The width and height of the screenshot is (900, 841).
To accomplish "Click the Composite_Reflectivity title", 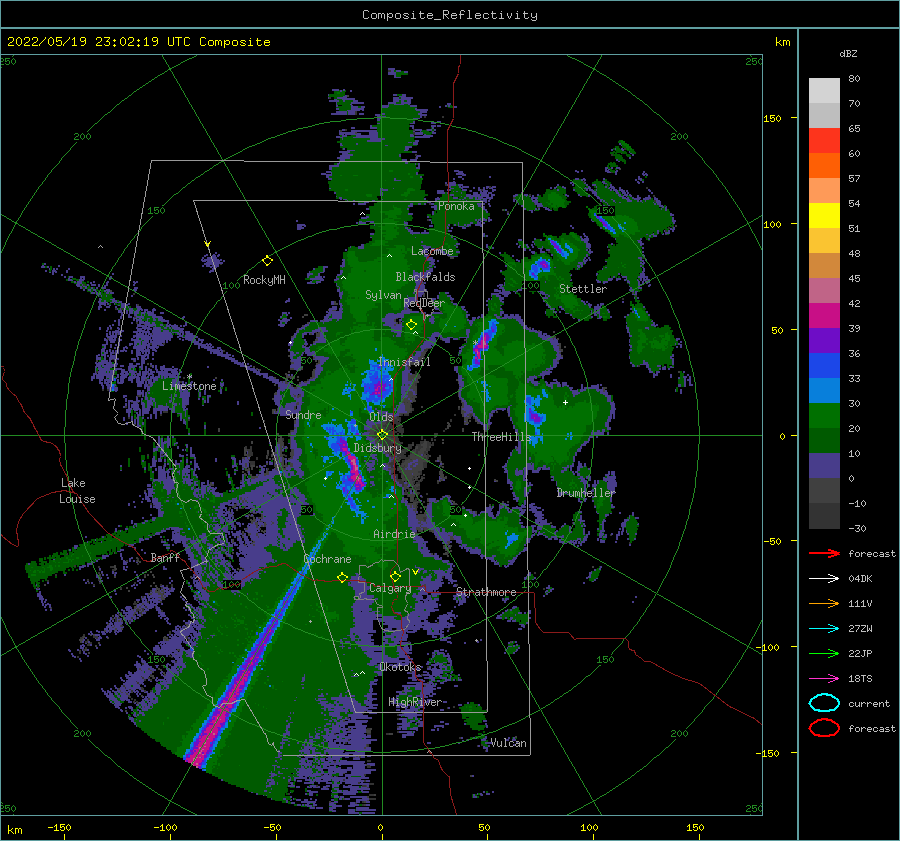I will (x=450, y=15).
